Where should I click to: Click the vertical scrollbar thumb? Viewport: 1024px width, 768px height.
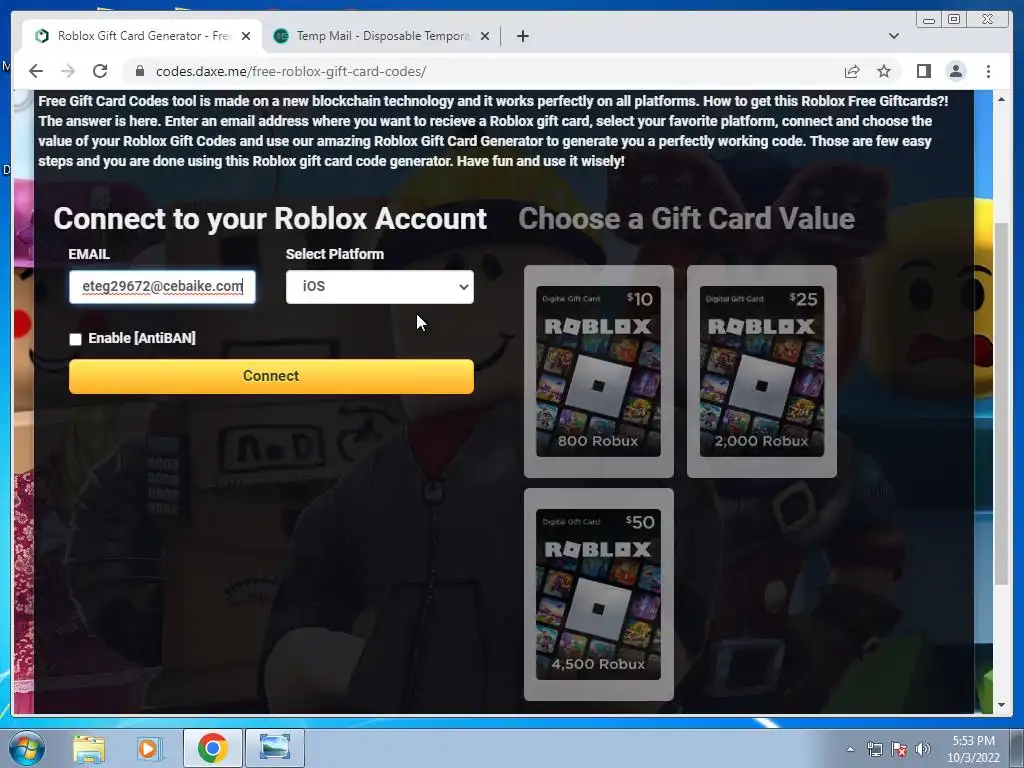(x=1001, y=404)
